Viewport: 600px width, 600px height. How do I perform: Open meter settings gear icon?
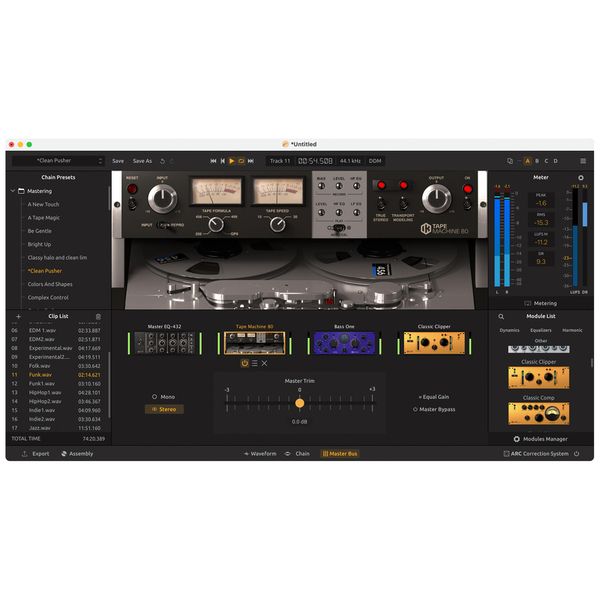pyautogui.click(x=581, y=178)
